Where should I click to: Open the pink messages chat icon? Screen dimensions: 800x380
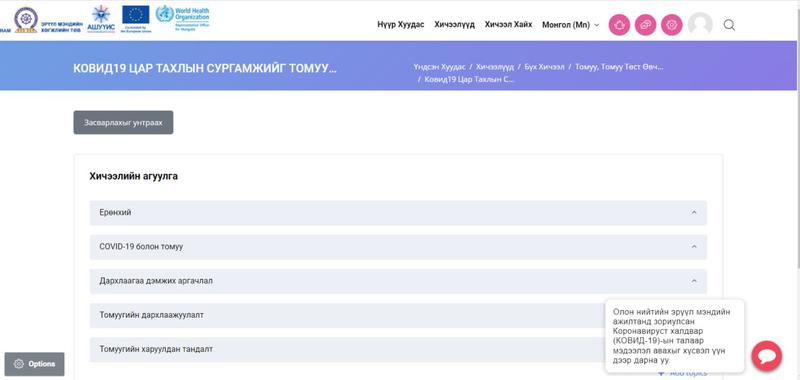[645, 24]
